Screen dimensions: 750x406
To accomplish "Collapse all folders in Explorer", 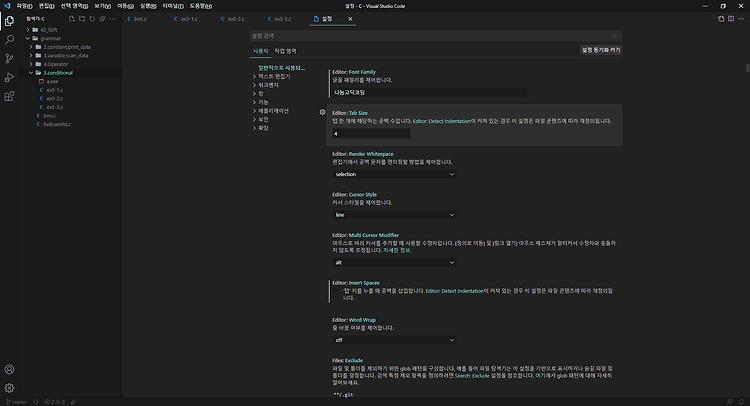I will (102, 19).
